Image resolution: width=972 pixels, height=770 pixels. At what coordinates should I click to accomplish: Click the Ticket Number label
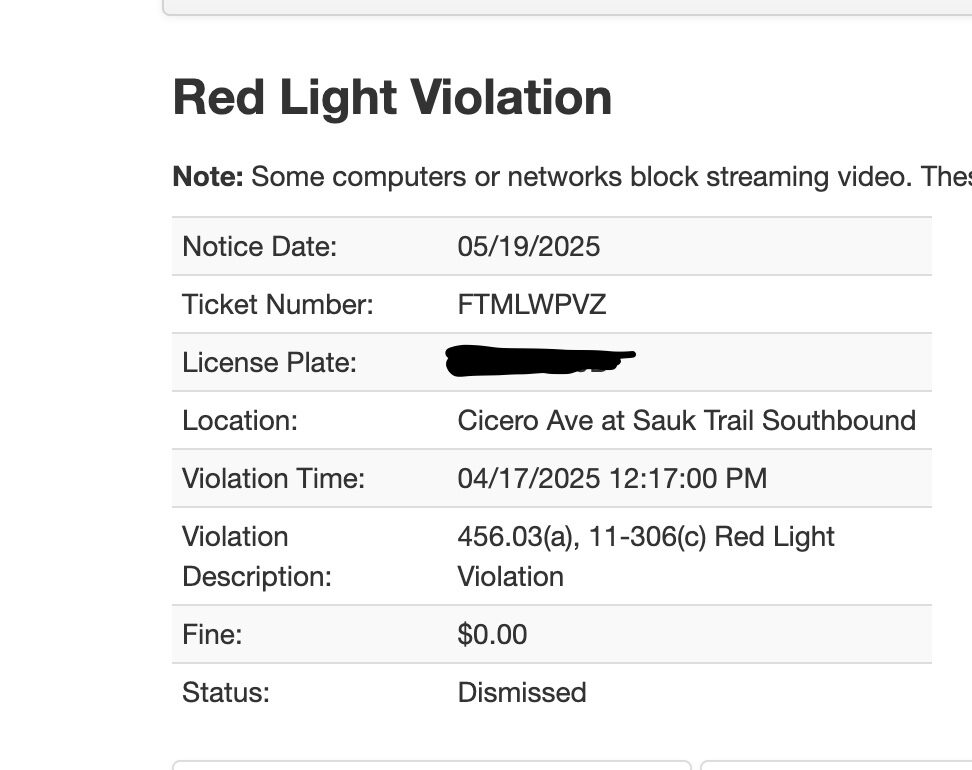point(277,304)
